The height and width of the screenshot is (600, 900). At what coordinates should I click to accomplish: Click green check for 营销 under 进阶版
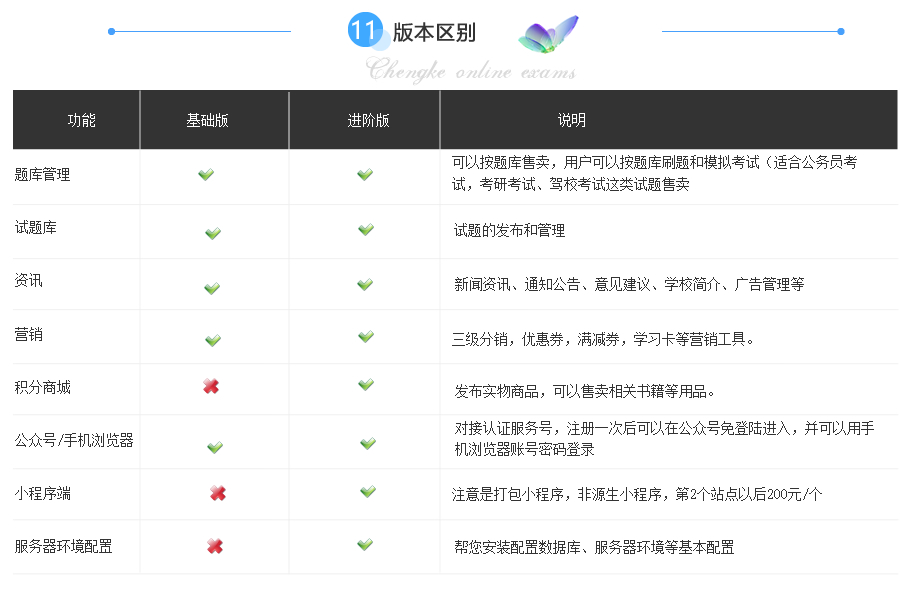366,337
